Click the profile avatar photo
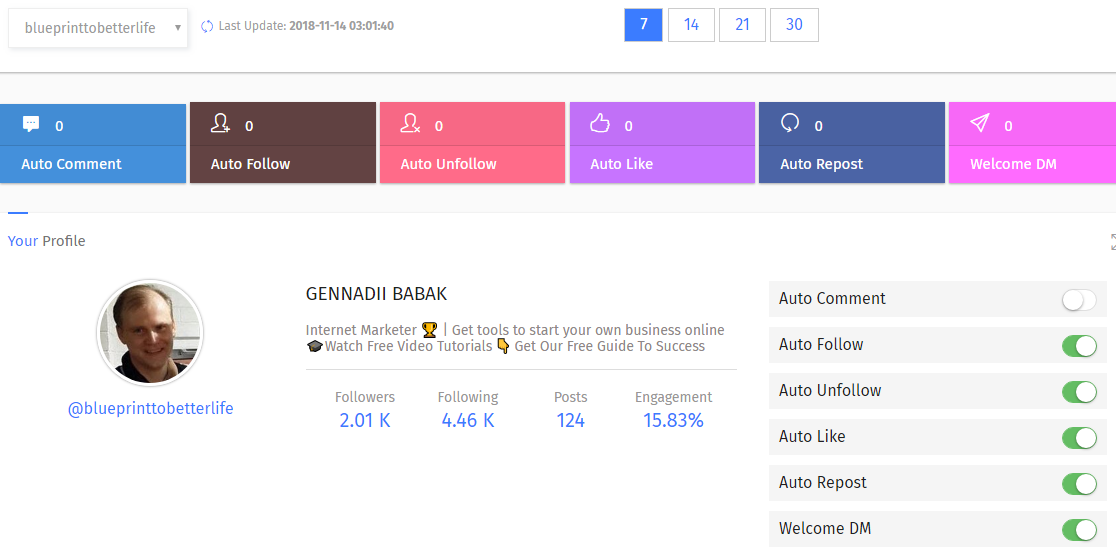The image size is (1116, 554). tap(150, 333)
